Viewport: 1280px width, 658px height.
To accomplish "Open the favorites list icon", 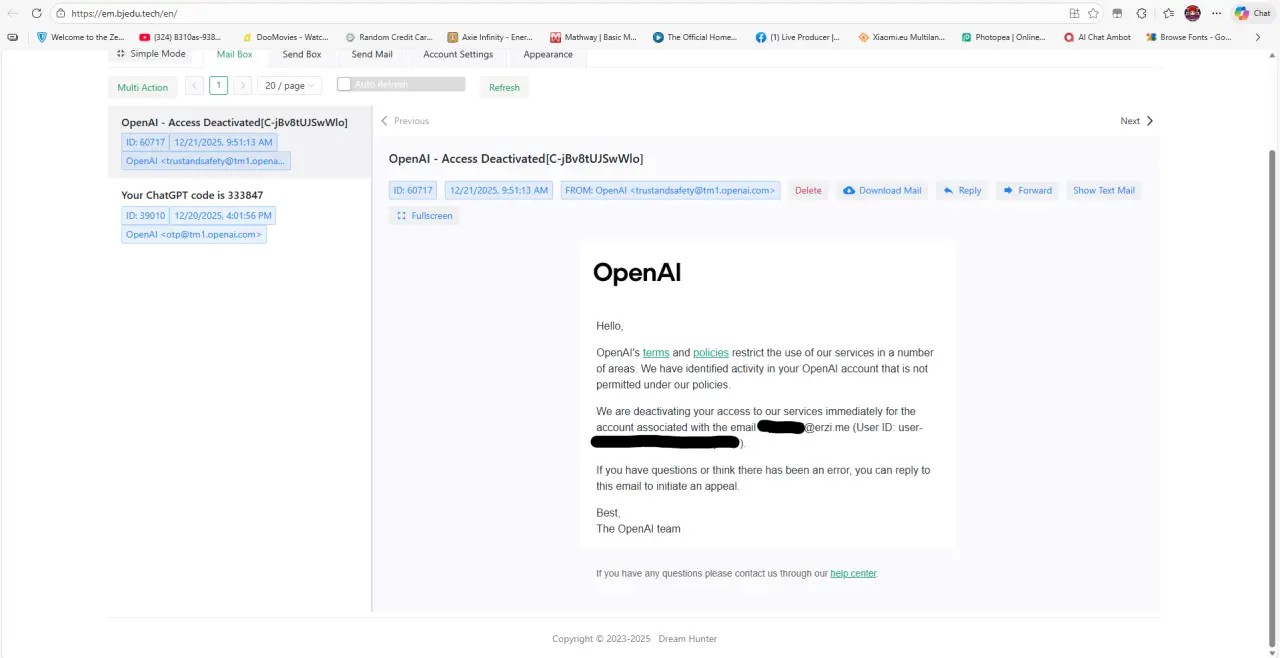I will pos(1168,13).
